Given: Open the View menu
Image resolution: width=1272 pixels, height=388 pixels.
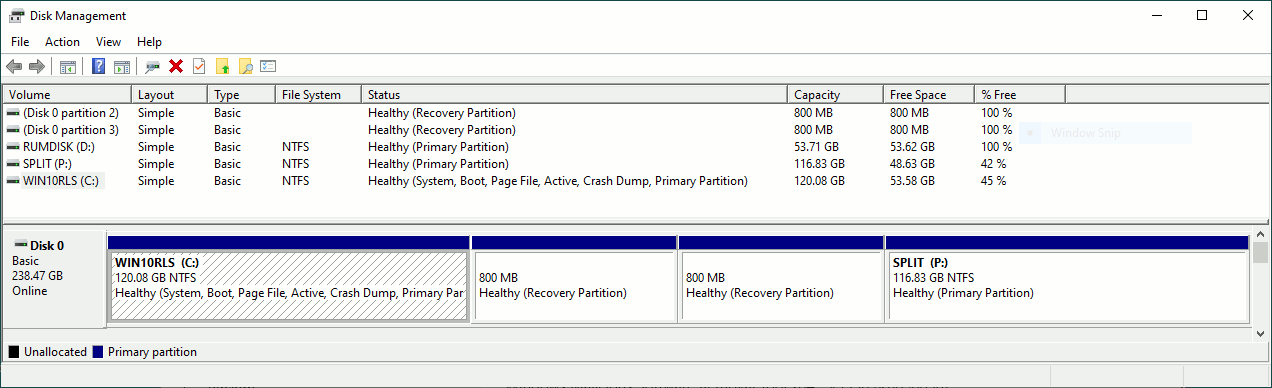Looking at the screenshot, I should (x=108, y=42).
